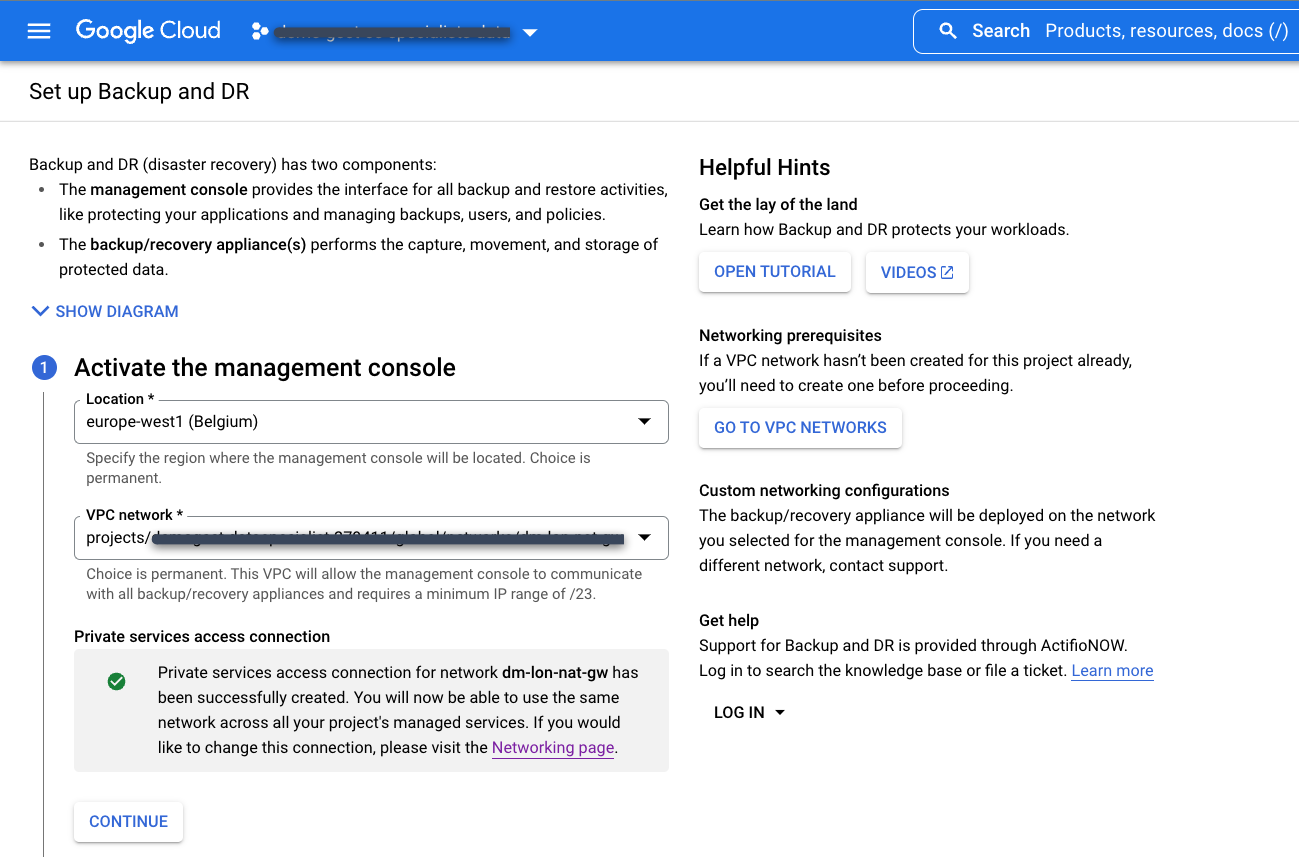The height and width of the screenshot is (857, 1299).
Task: Click the VIDEOS button
Action: pyautogui.click(x=917, y=271)
